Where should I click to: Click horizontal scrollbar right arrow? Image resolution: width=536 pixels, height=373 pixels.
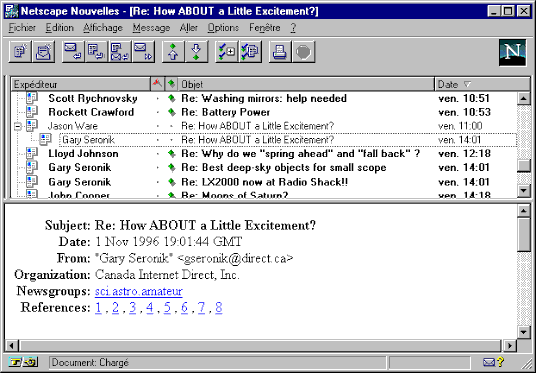(x=510, y=345)
